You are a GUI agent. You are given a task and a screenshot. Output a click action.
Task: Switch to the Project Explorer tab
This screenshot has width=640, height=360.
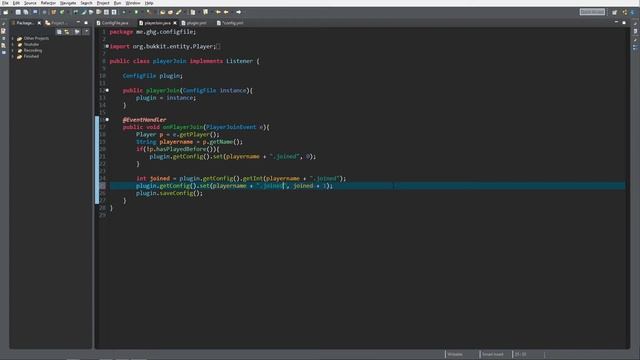click(56, 23)
